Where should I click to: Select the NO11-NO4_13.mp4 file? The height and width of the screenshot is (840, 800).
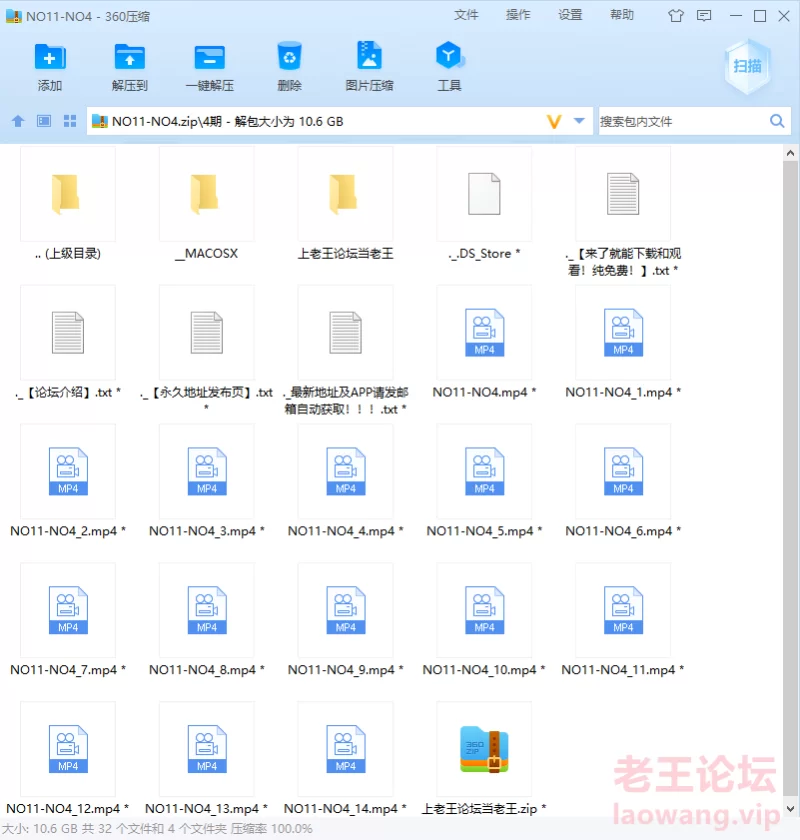[x=207, y=758]
